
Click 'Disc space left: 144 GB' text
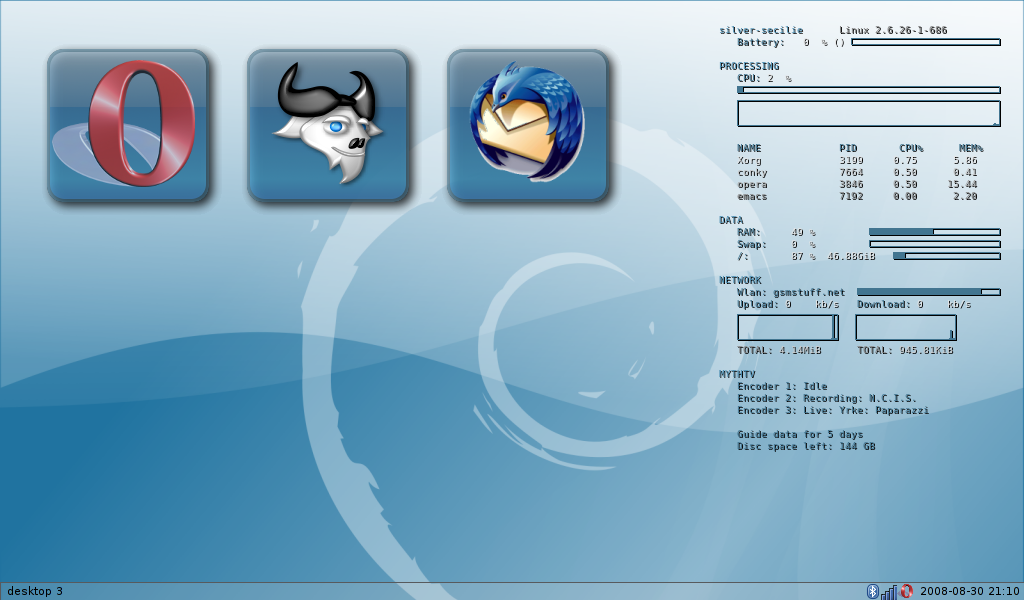click(807, 447)
